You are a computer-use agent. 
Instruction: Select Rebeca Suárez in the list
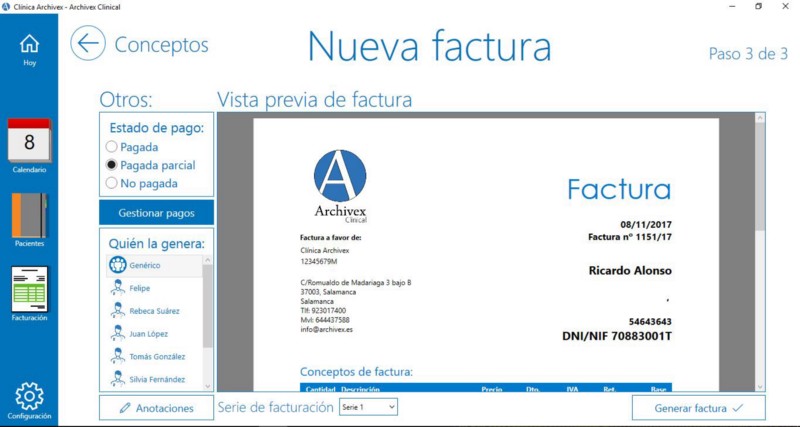coord(154,311)
